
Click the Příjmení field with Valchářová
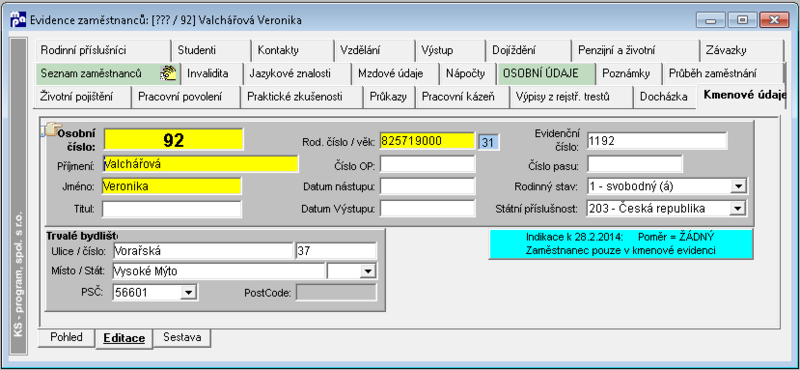[x=200, y=164]
